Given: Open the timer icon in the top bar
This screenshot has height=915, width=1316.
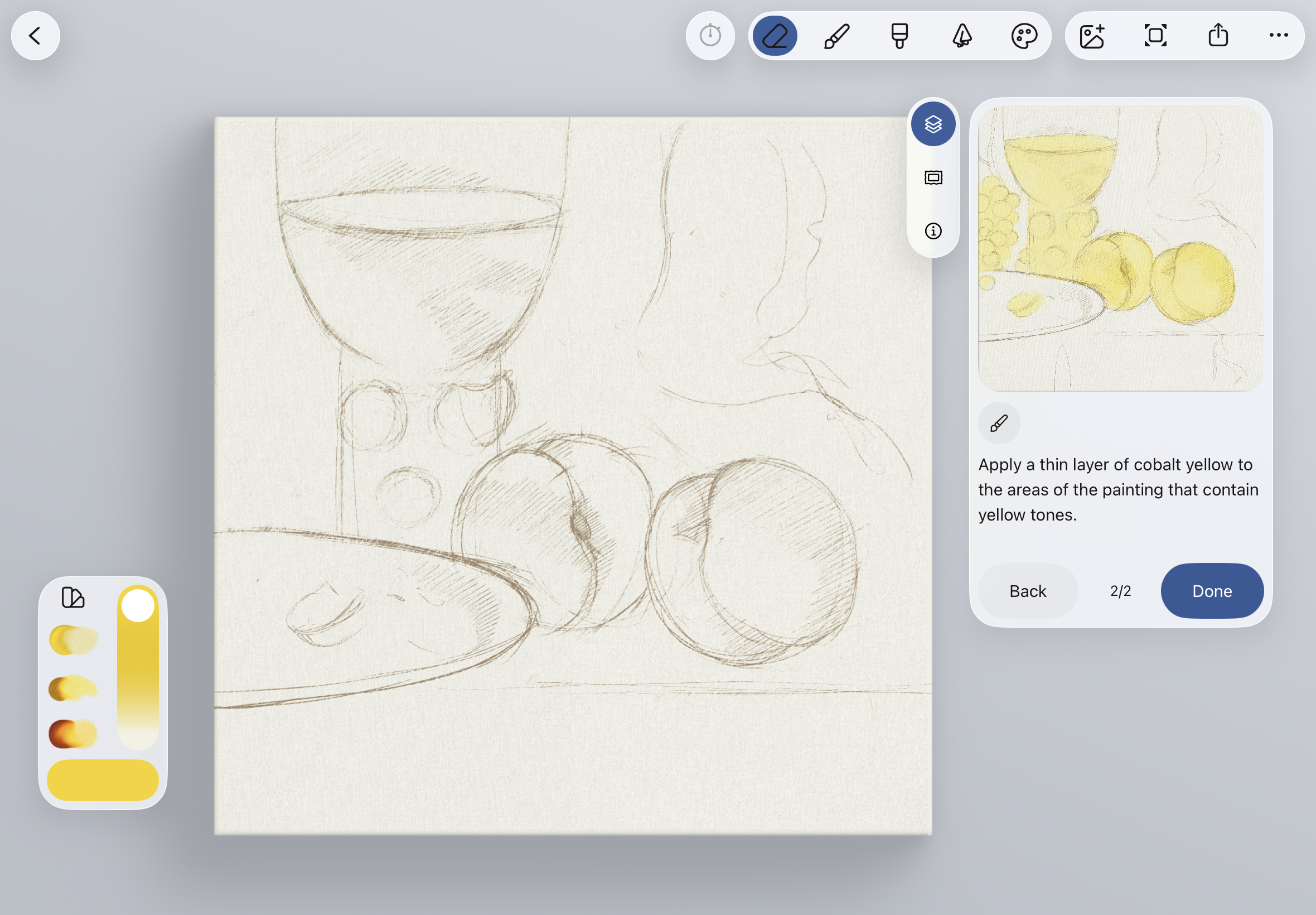Looking at the screenshot, I should point(710,36).
